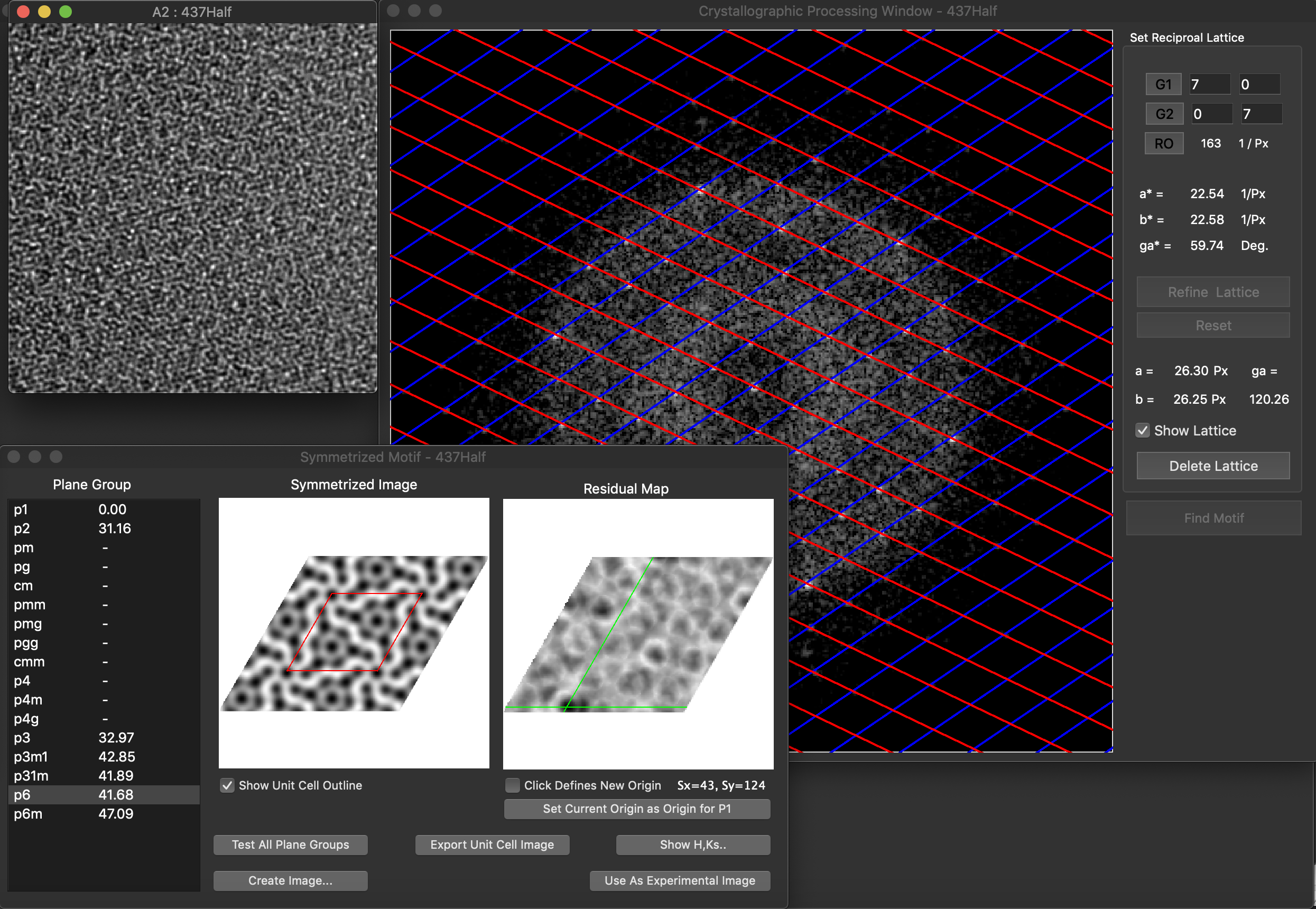Select plane group p3 row
This screenshot has width=1316, height=909.
104,738
